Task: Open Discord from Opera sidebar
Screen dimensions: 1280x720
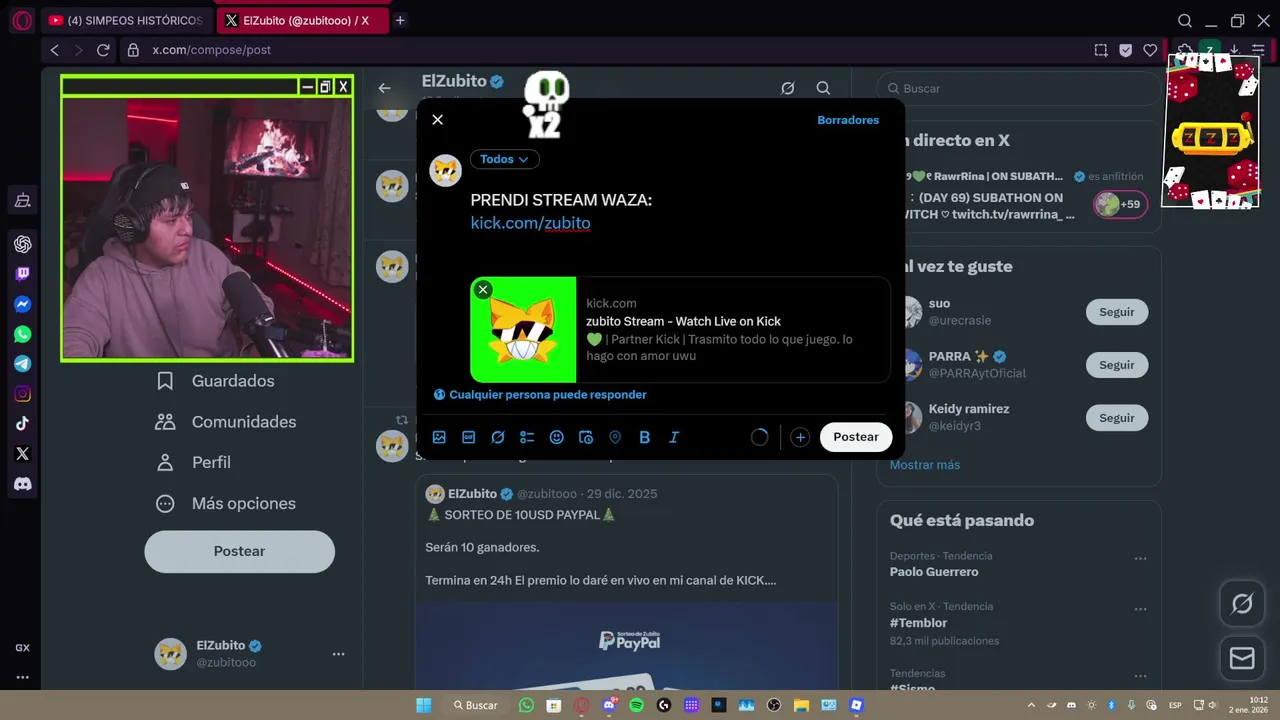Action: pos(22,484)
